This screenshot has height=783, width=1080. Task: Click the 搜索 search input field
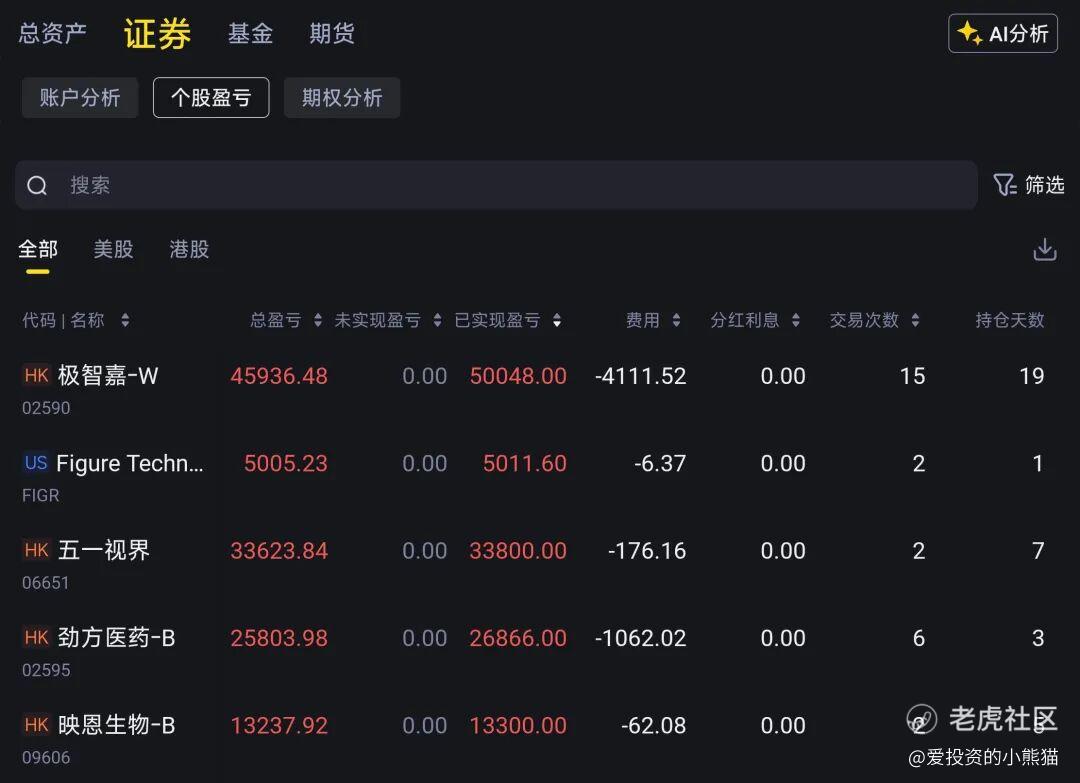tap(500, 186)
